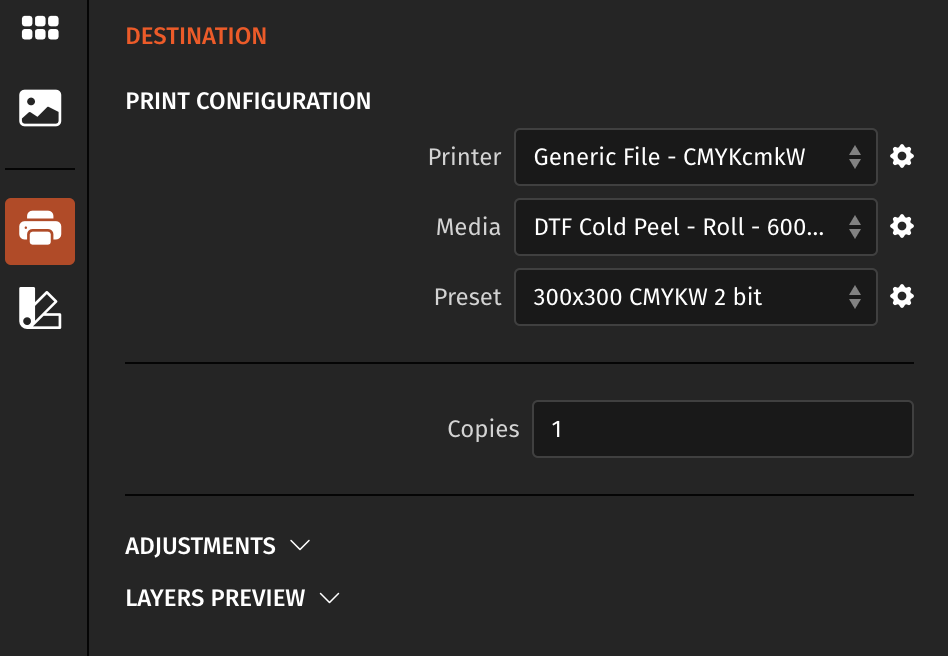This screenshot has width=948, height=656.
Task: Click the stepper arrows on the Printer selector
Action: tap(855, 157)
